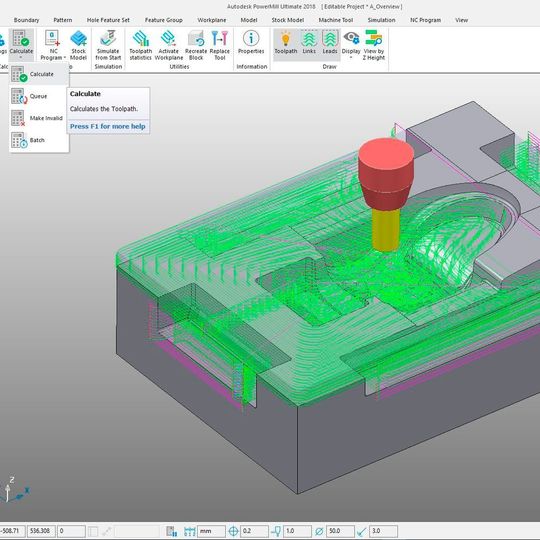Open the Simulation ribbon tab

pos(381,20)
